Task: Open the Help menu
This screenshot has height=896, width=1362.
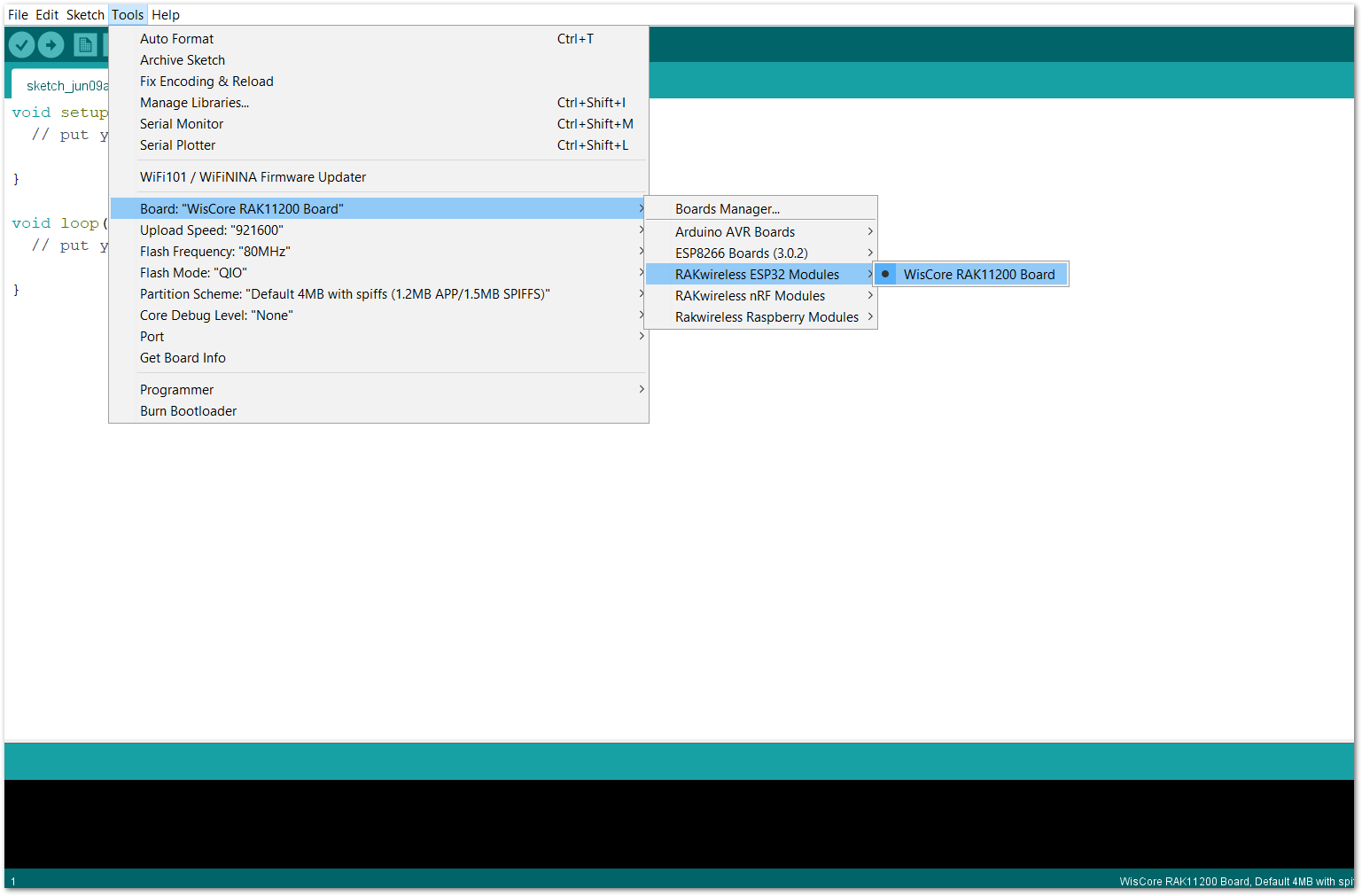Action: (166, 15)
